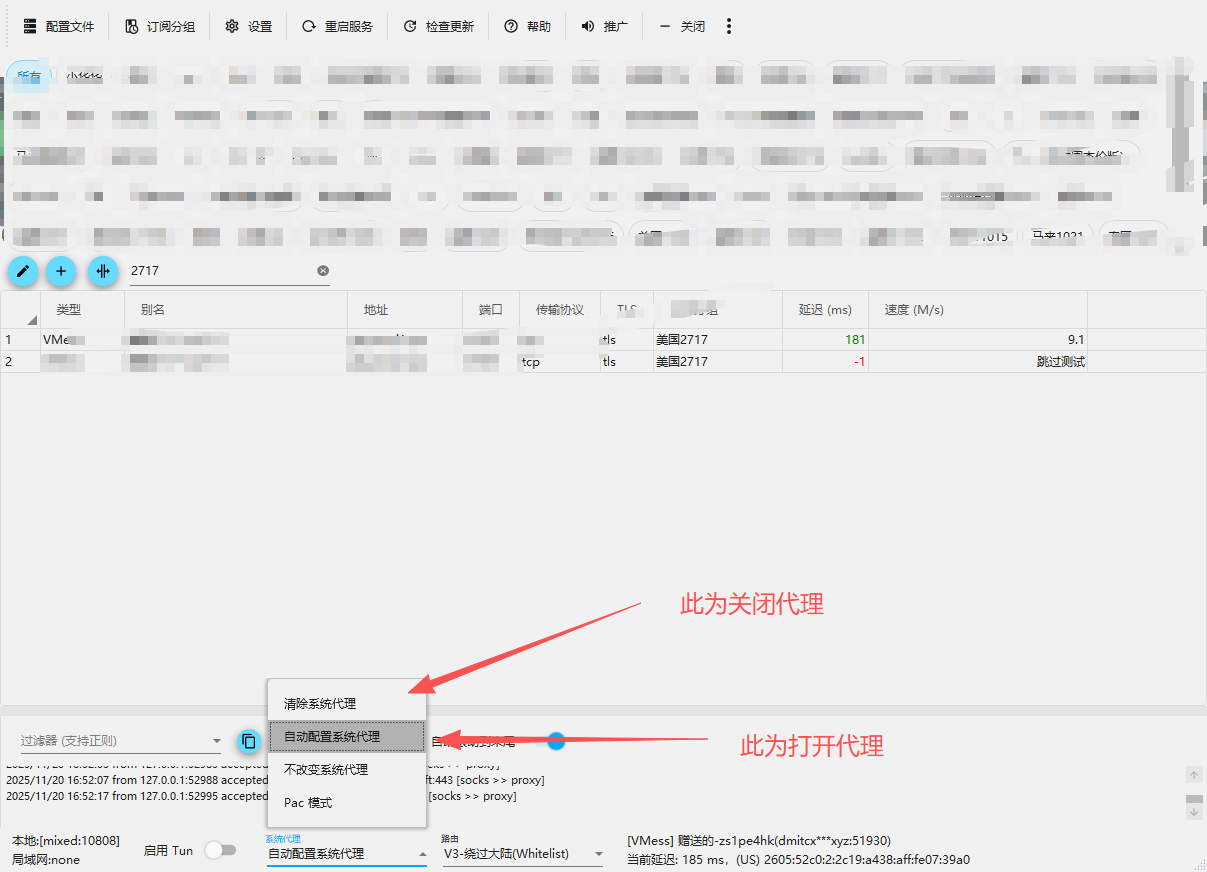The width and height of the screenshot is (1207, 872).
Task: Expand the 路由 V3-绕过大陆 combo box
Action: point(523,854)
